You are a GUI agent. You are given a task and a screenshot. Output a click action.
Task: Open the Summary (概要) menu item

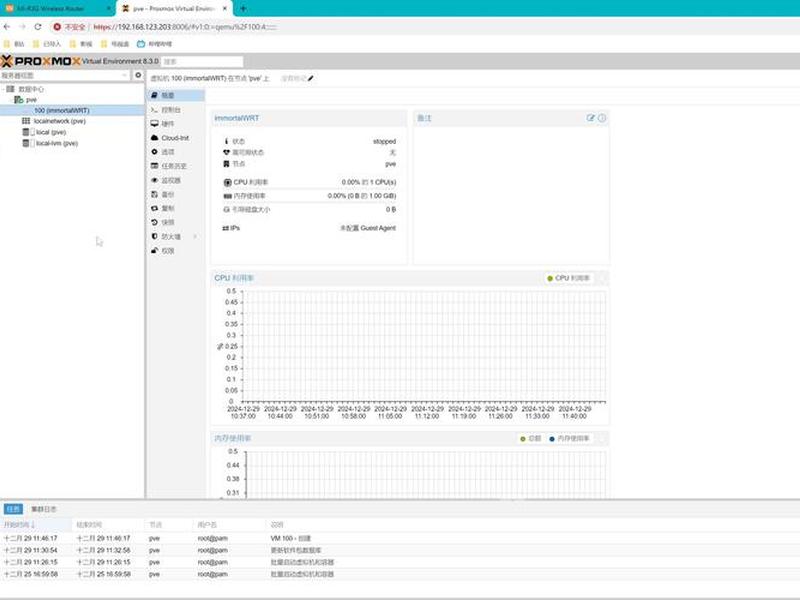176,95
